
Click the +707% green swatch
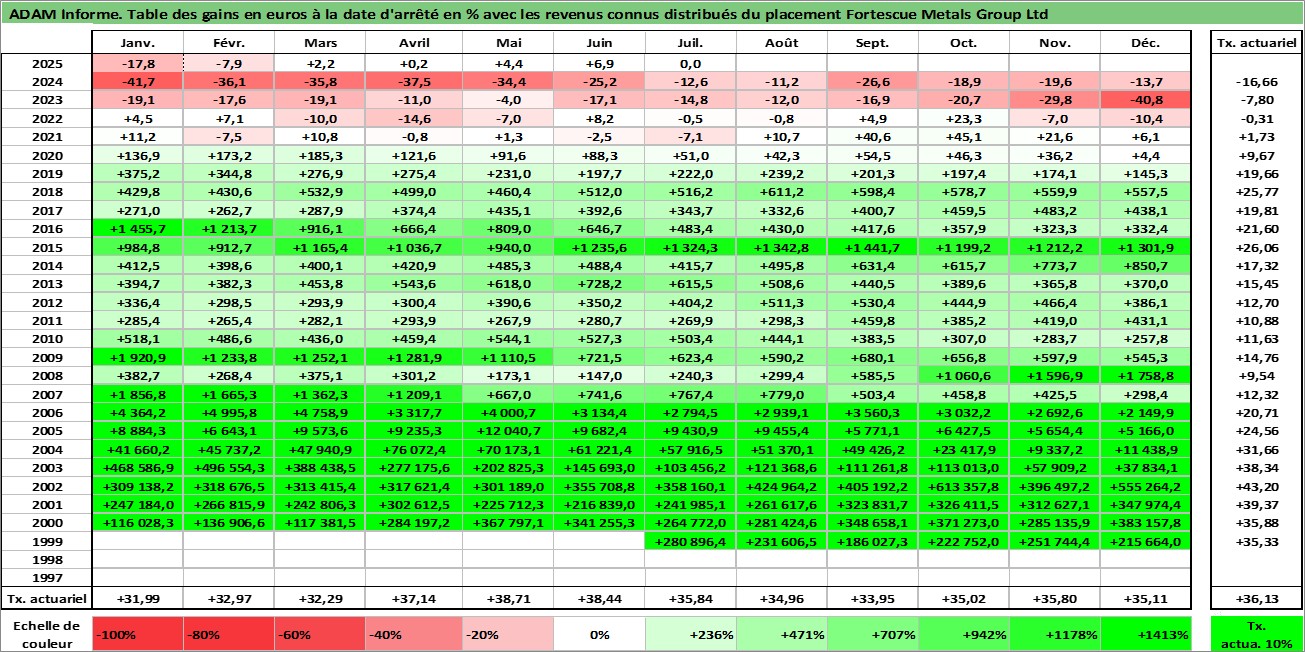point(873,634)
